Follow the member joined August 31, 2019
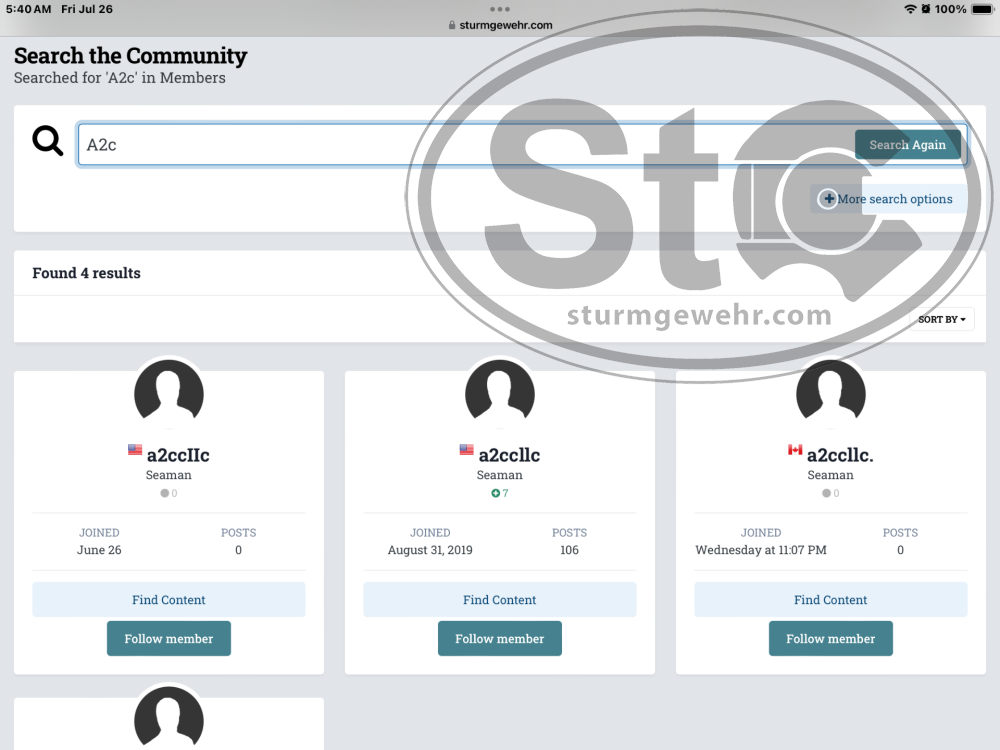1000x750 pixels. [500, 638]
